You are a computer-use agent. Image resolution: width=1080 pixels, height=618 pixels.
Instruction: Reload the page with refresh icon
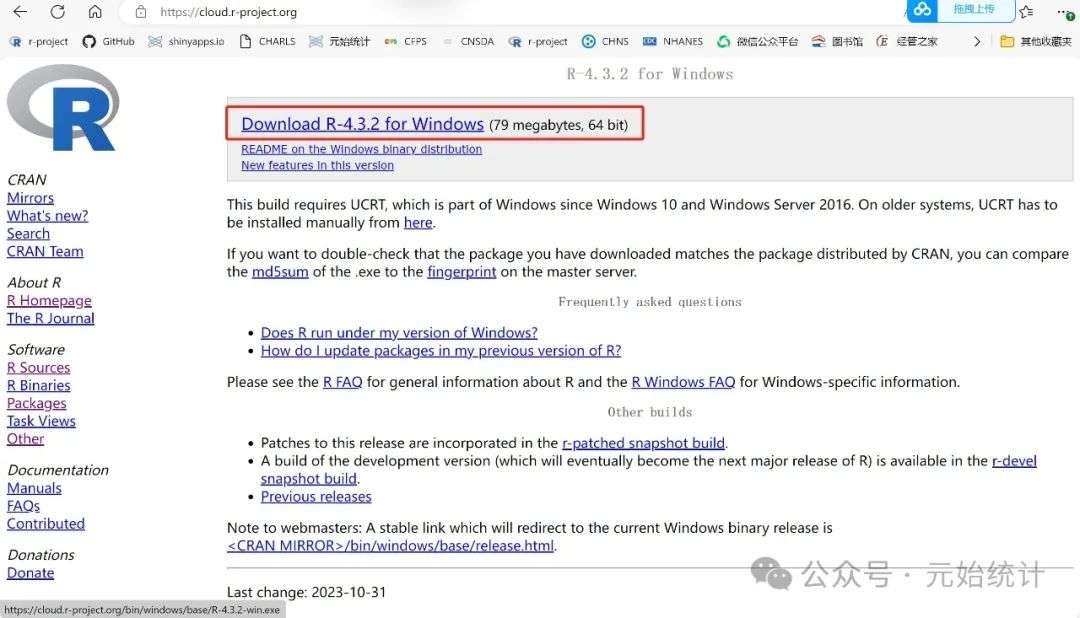coord(57,12)
